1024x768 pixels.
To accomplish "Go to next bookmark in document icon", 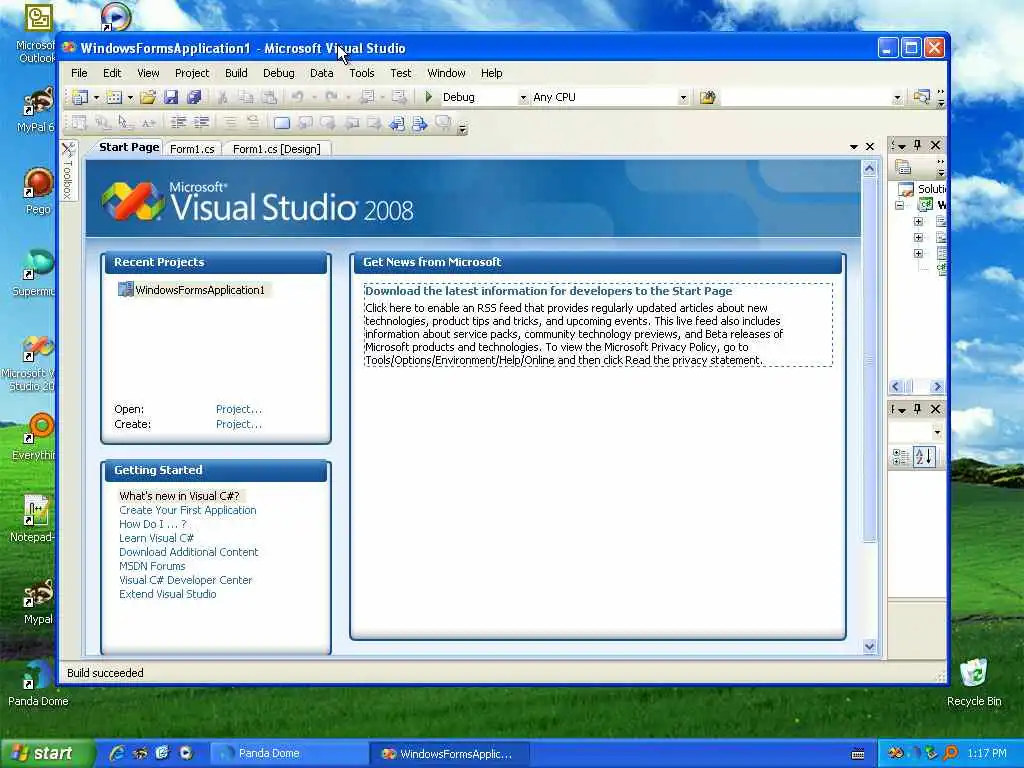I will pos(419,123).
